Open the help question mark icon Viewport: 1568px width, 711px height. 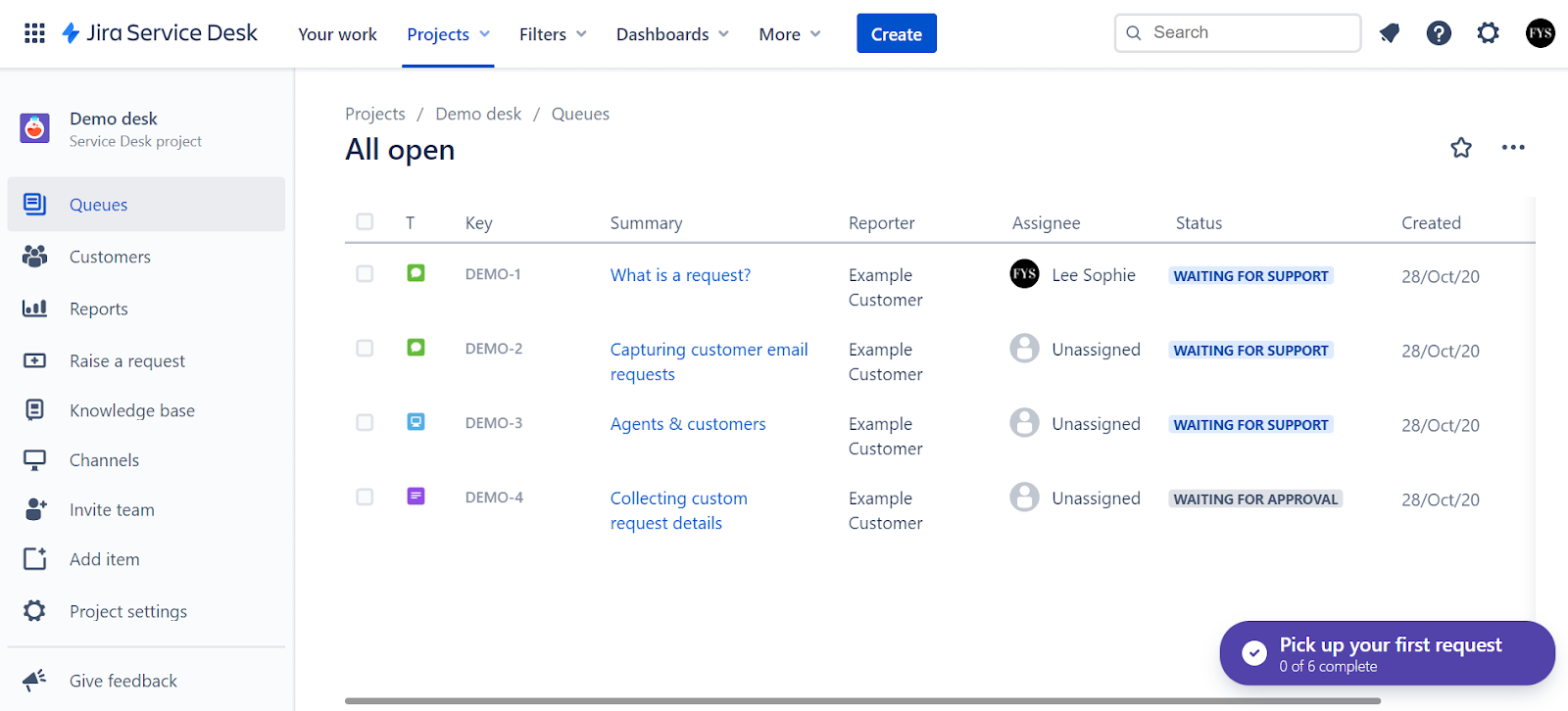(x=1439, y=33)
